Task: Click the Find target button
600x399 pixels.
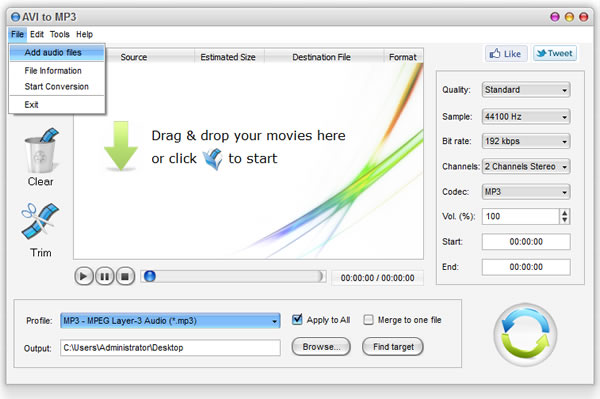Action: click(x=393, y=347)
